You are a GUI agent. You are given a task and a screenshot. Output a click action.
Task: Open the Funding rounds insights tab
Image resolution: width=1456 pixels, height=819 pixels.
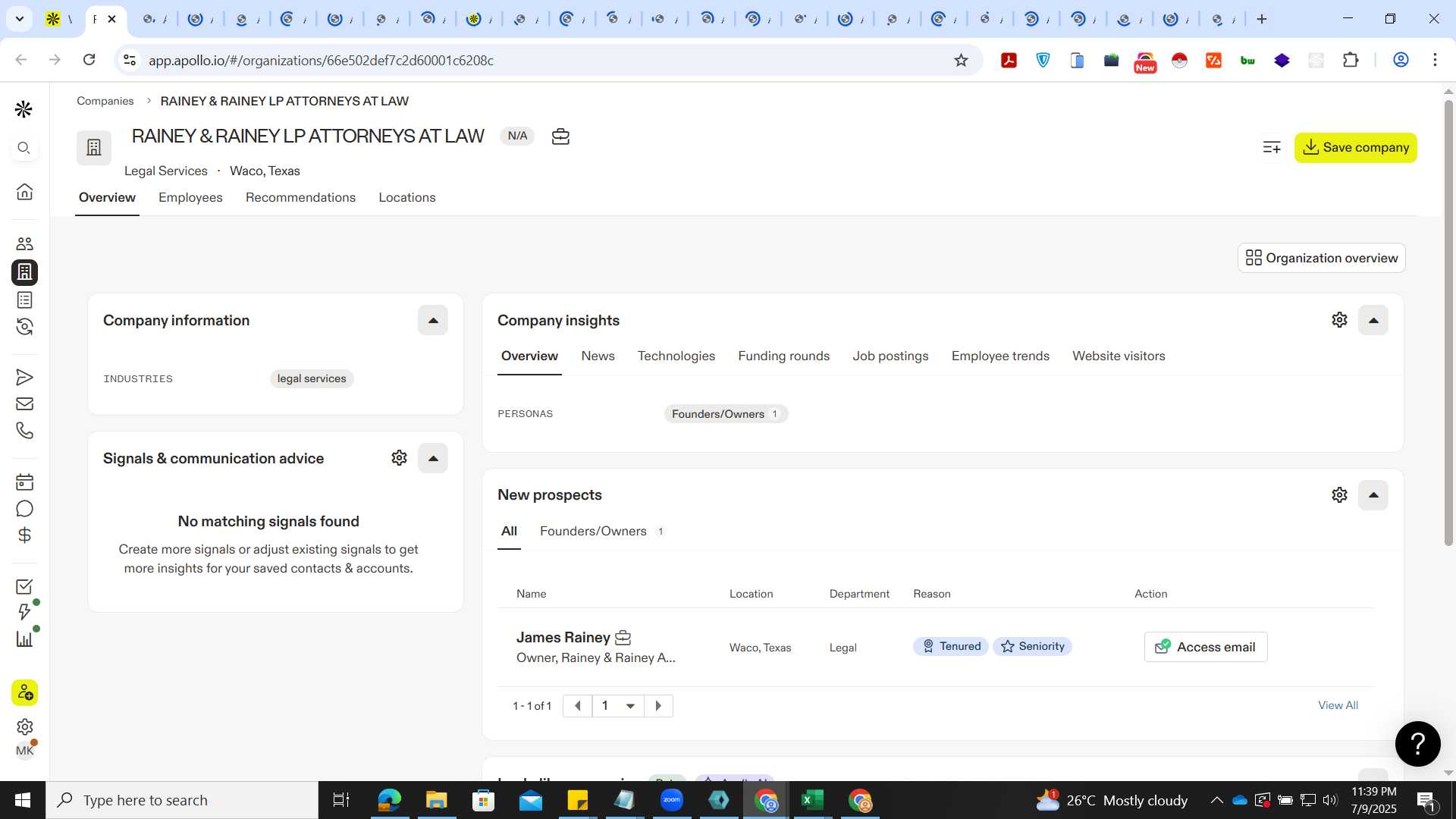coord(783,356)
